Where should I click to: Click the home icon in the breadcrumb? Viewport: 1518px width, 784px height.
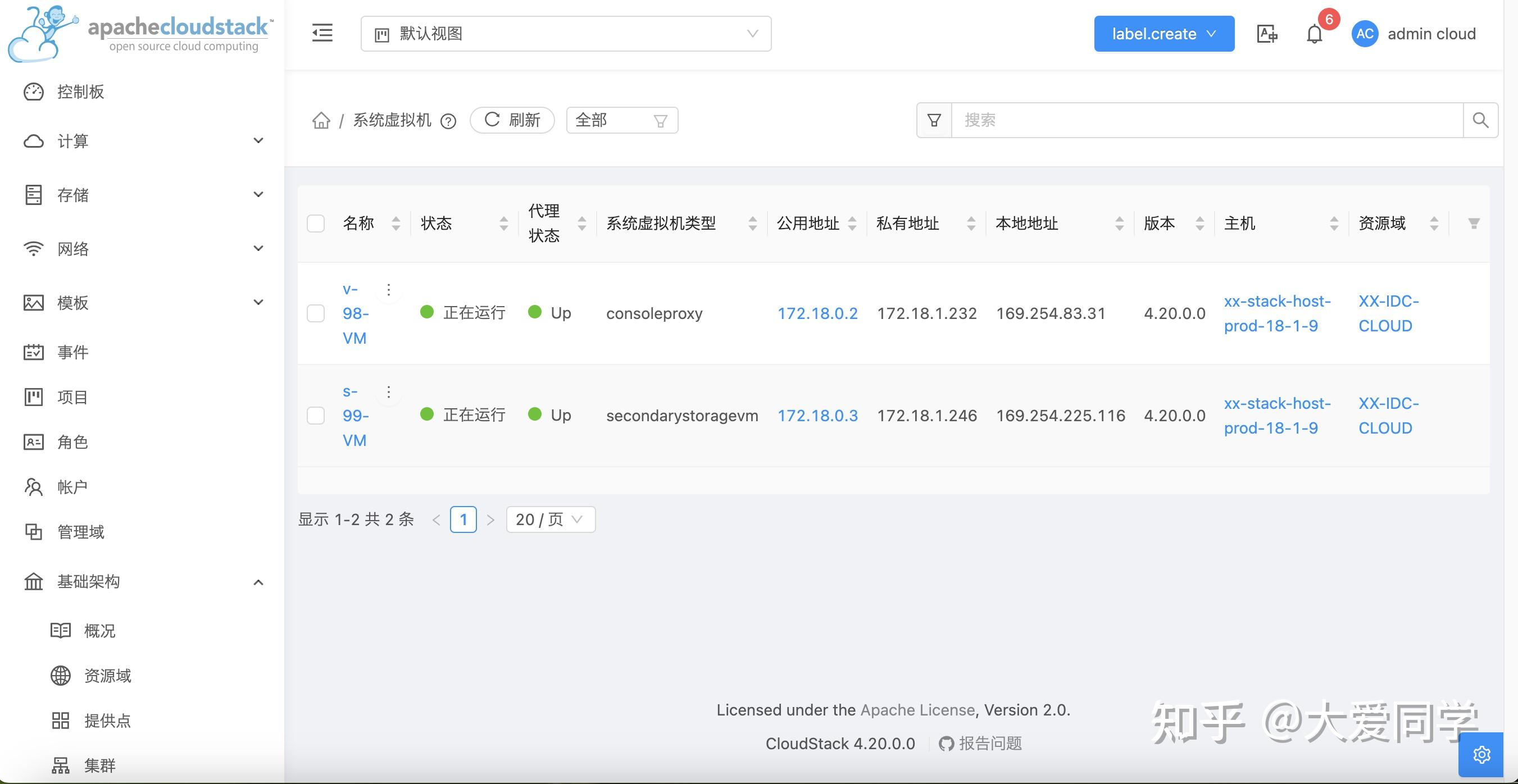point(322,120)
